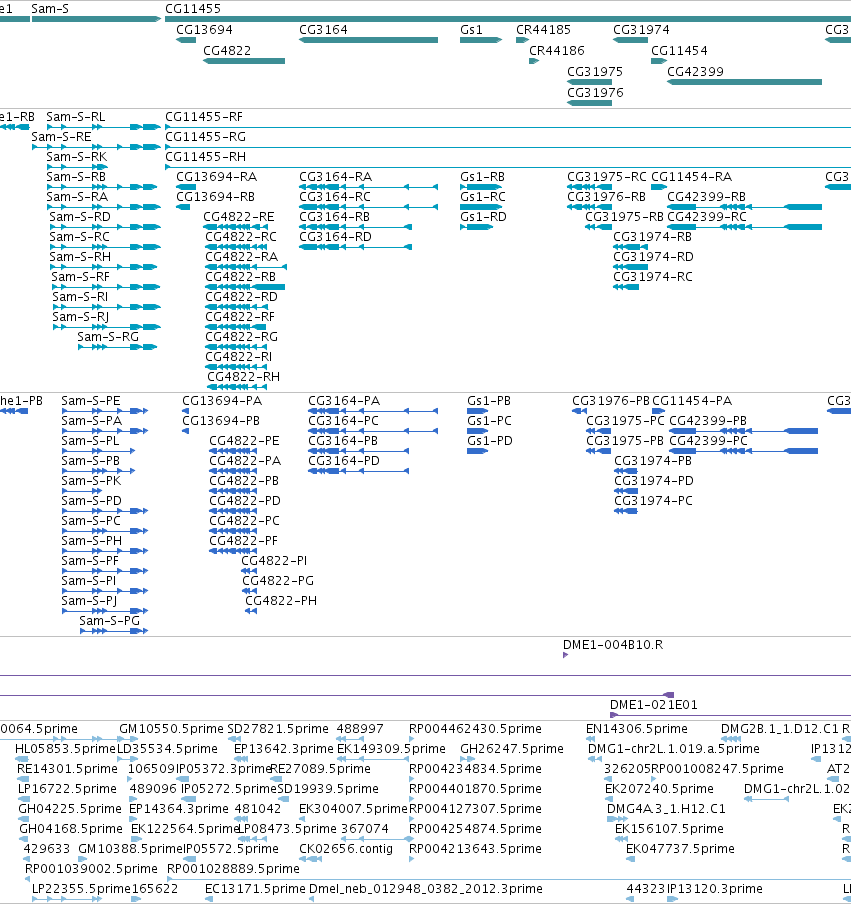The height and width of the screenshot is (904, 851).
Task: Click the Sam-S-RG transcript label
Action: [108, 337]
